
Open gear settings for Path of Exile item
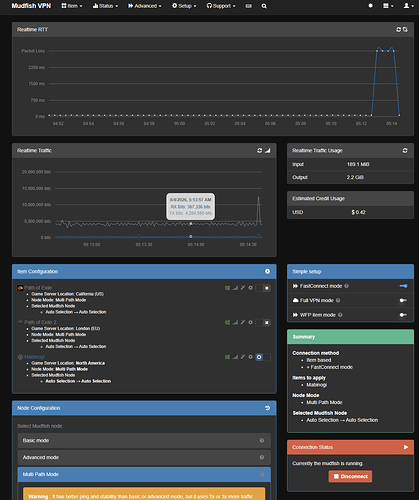pos(250,288)
